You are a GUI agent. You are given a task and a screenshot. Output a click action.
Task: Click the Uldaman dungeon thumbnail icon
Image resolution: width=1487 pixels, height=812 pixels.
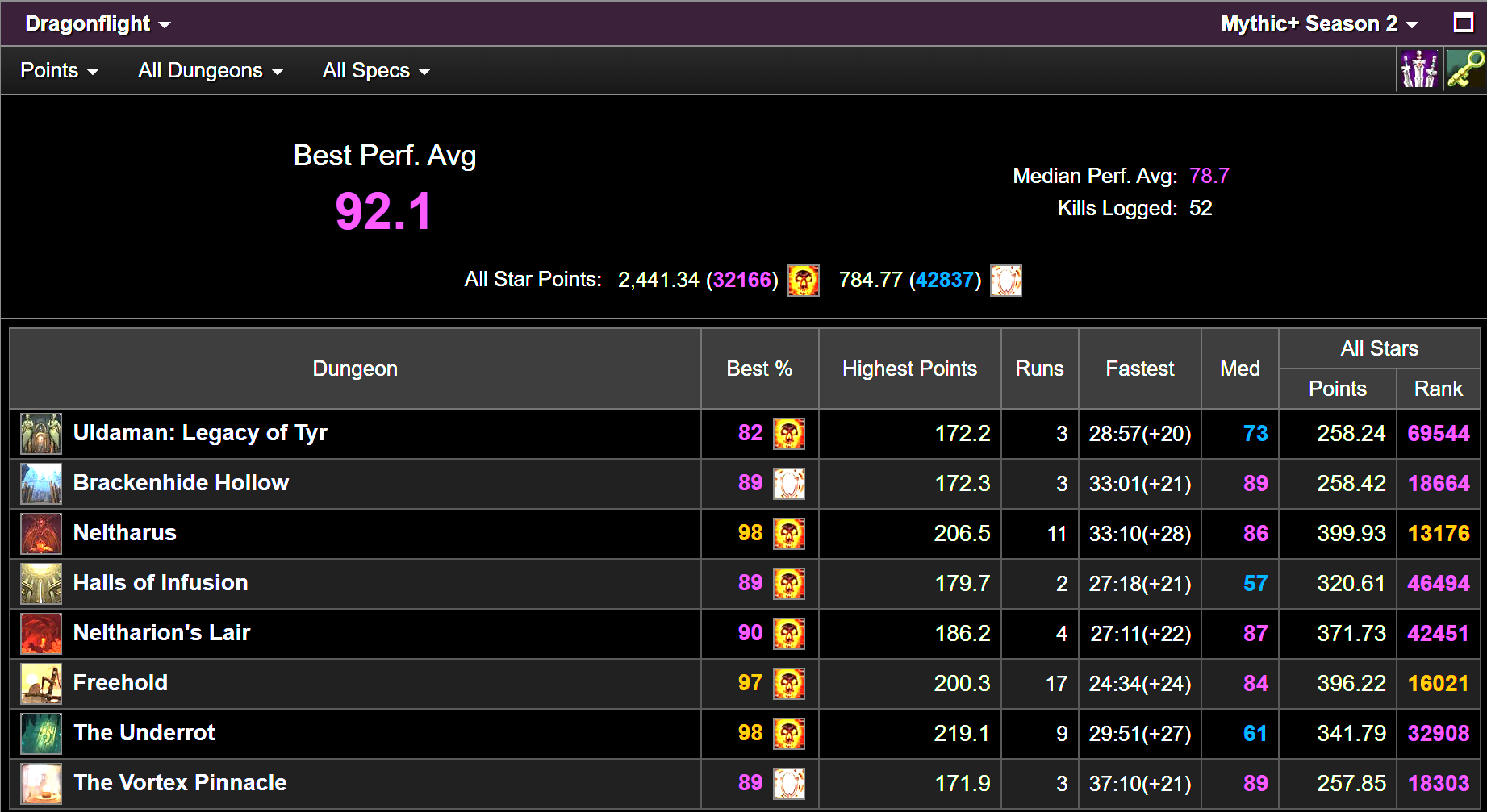coord(41,434)
